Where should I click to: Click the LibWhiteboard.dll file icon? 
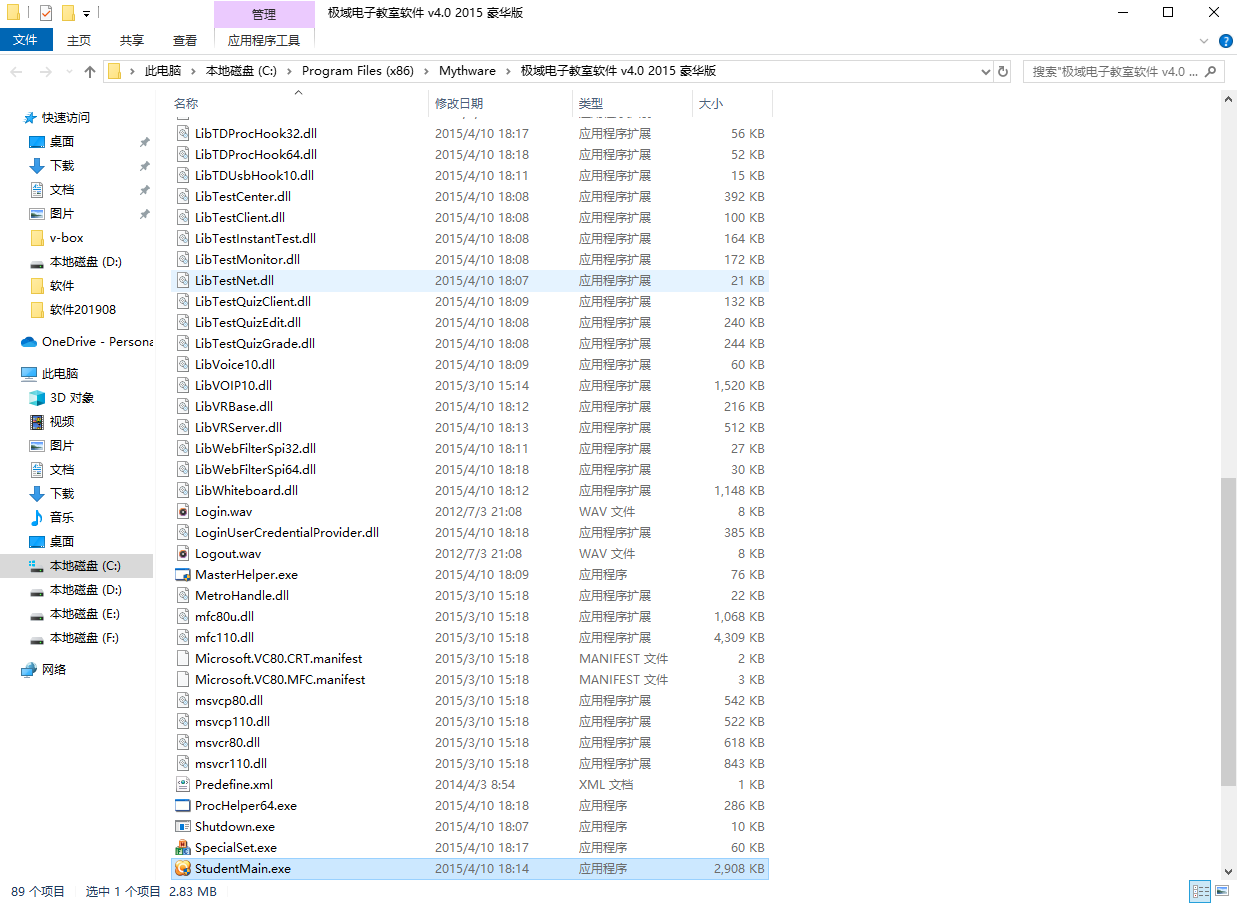point(182,491)
